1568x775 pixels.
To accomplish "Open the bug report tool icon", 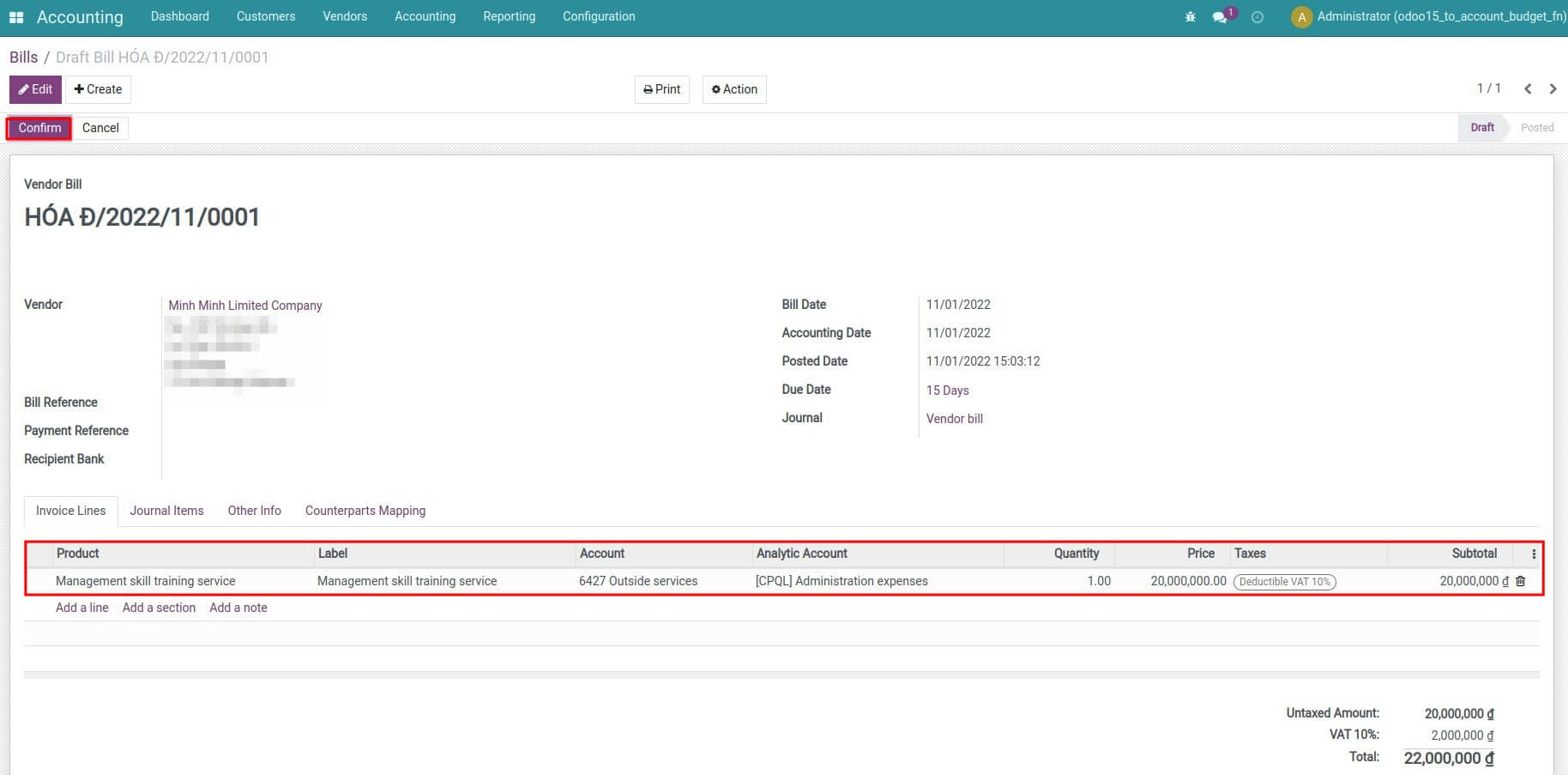I will pos(1190,15).
